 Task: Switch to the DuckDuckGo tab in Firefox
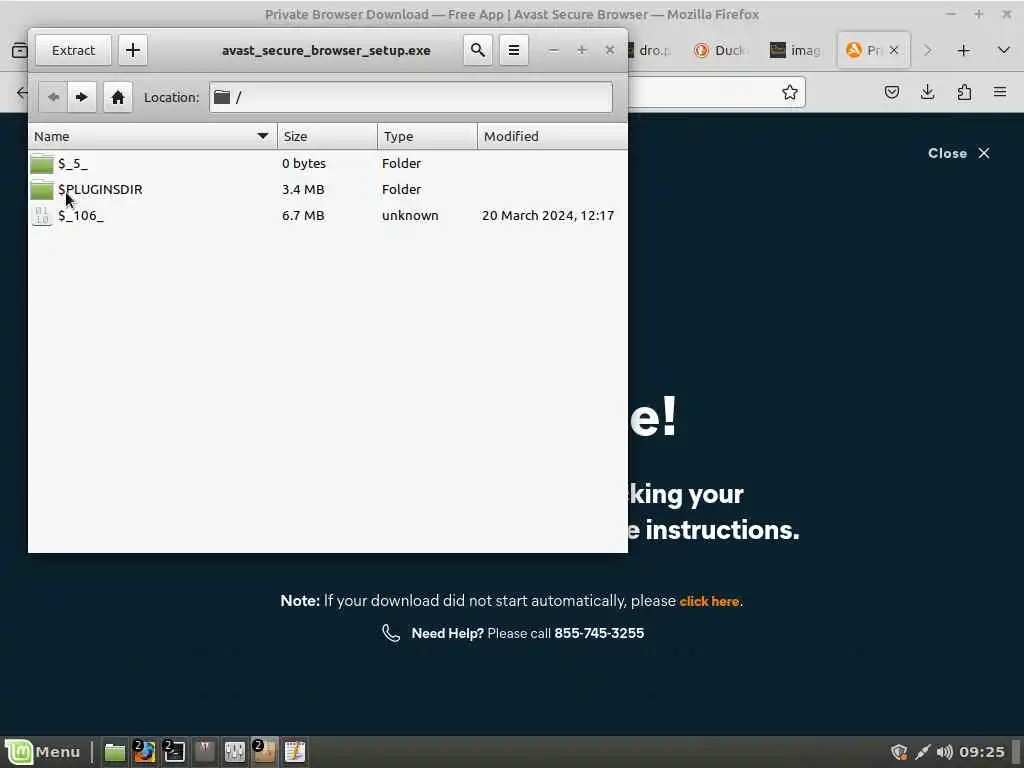[720, 50]
